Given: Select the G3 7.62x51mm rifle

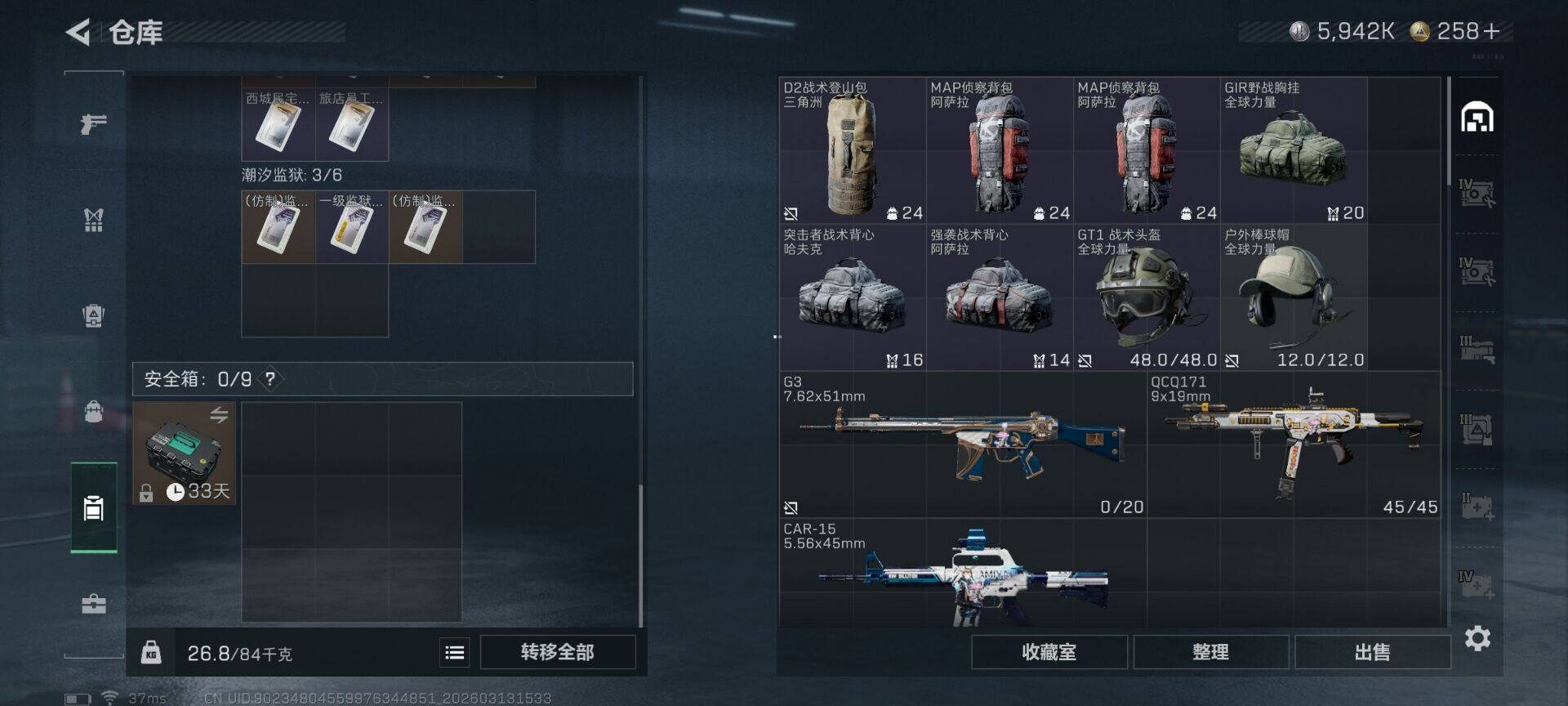Looking at the screenshot, I should point(963,445).
